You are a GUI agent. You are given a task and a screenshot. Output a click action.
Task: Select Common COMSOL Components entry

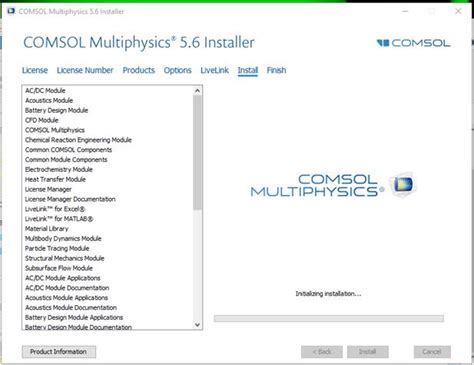click(x=68, y=150)
